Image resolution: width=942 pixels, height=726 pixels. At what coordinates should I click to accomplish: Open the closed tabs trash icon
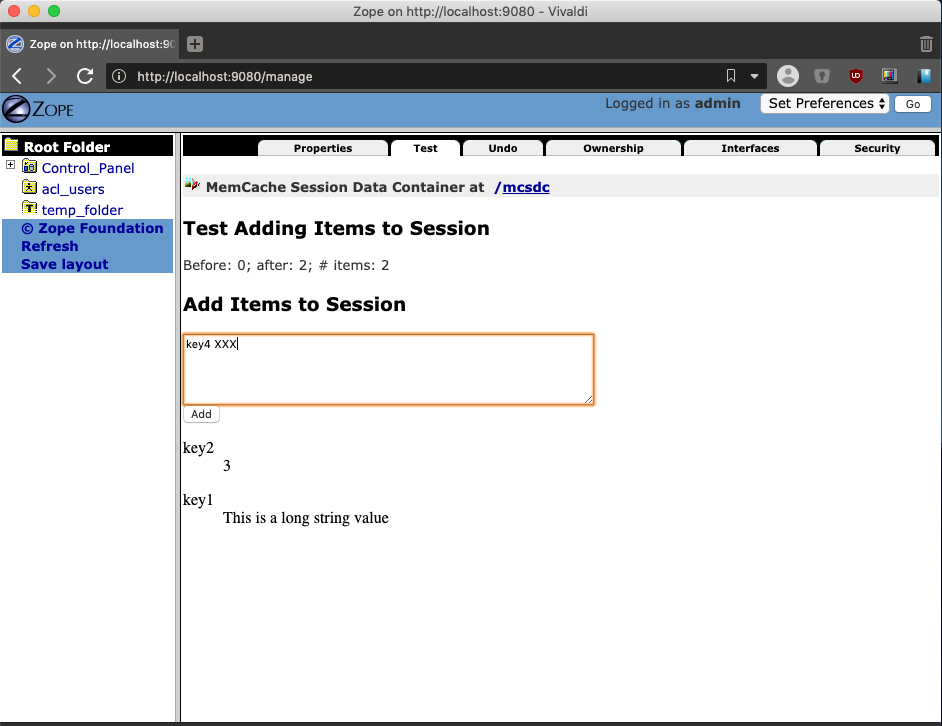[926, 44]
